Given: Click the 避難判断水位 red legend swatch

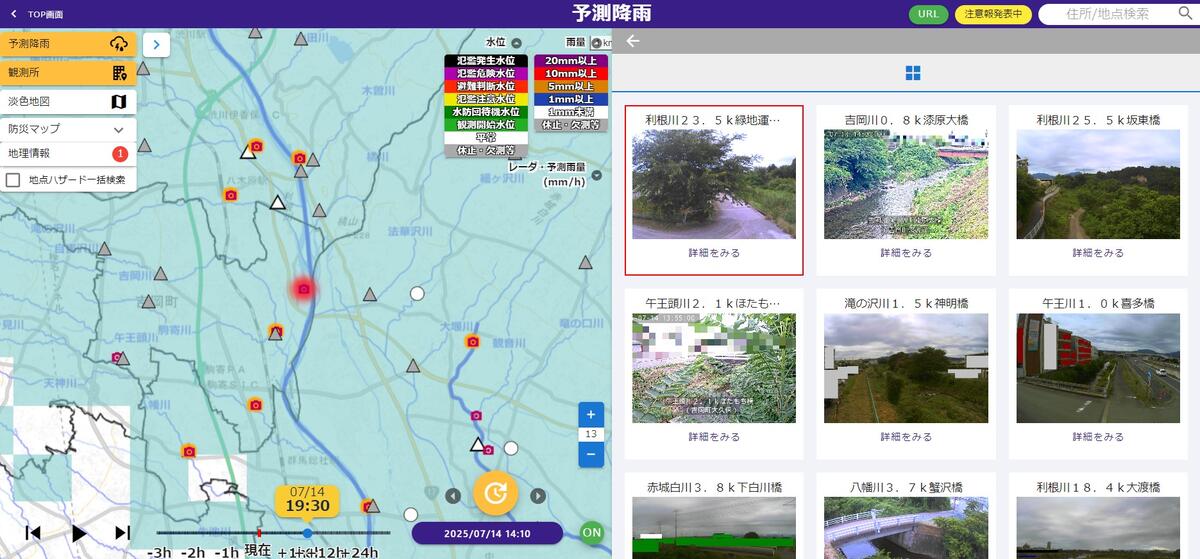Looking at the screenshot, I should pyautogui.click(x=486, y=87).
